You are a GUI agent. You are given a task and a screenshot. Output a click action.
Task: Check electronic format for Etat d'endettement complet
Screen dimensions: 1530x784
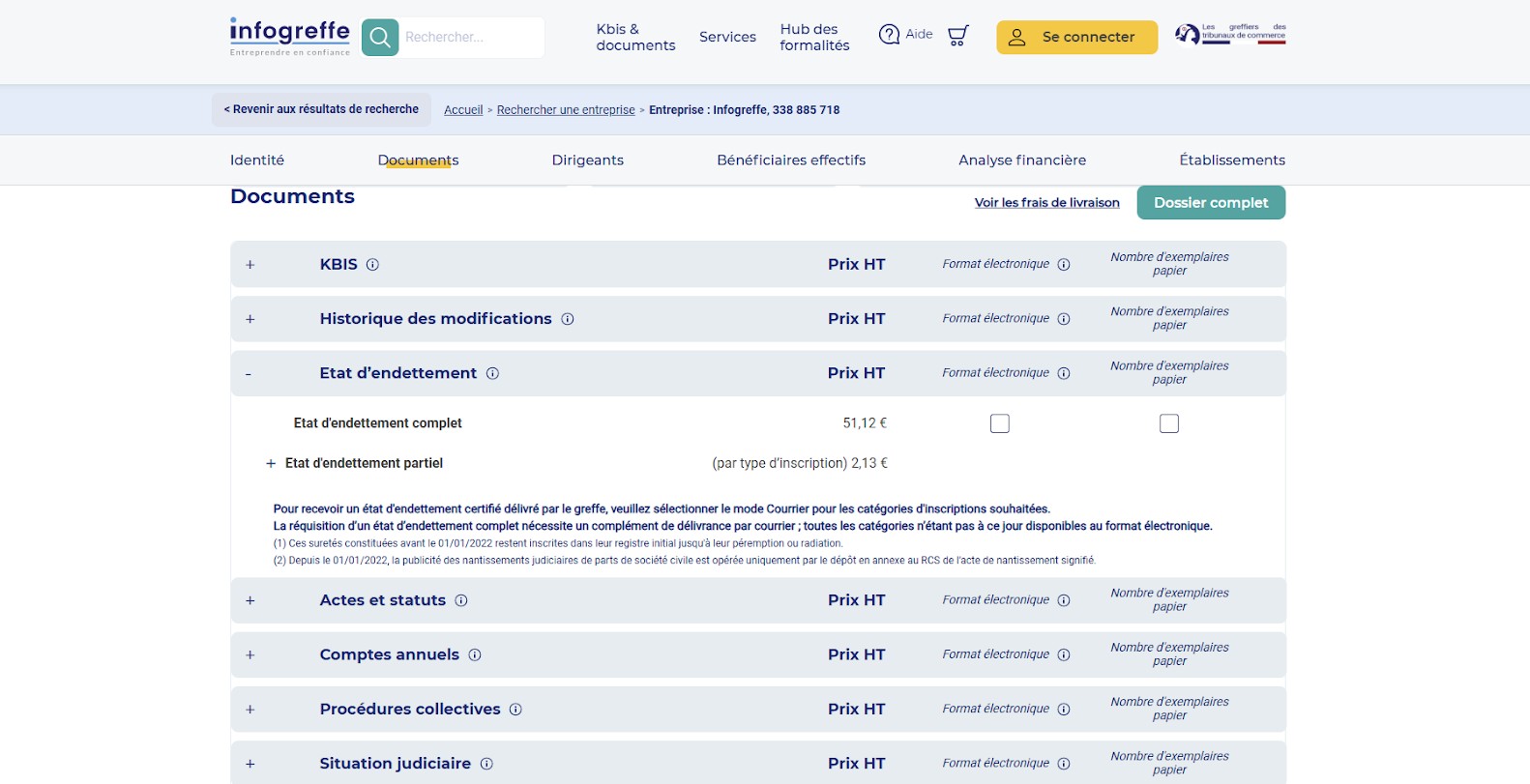tap(1000, 423)
